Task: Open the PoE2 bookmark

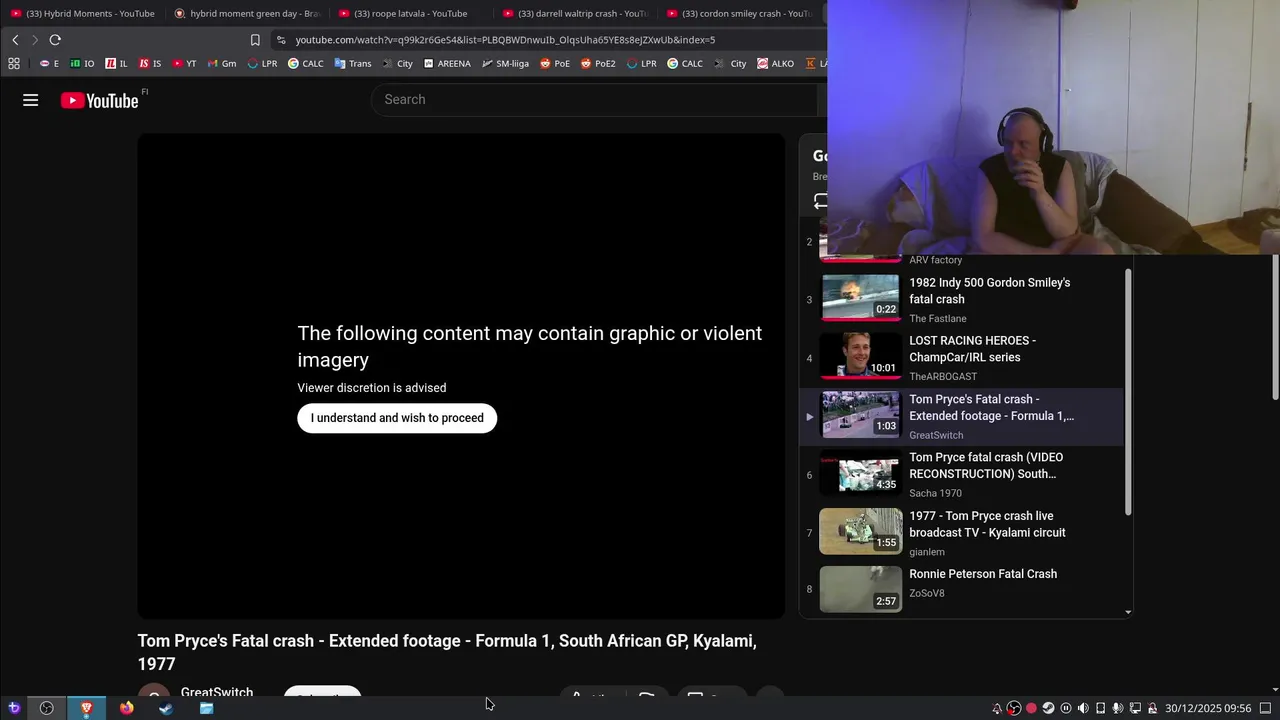Action: 598,63
